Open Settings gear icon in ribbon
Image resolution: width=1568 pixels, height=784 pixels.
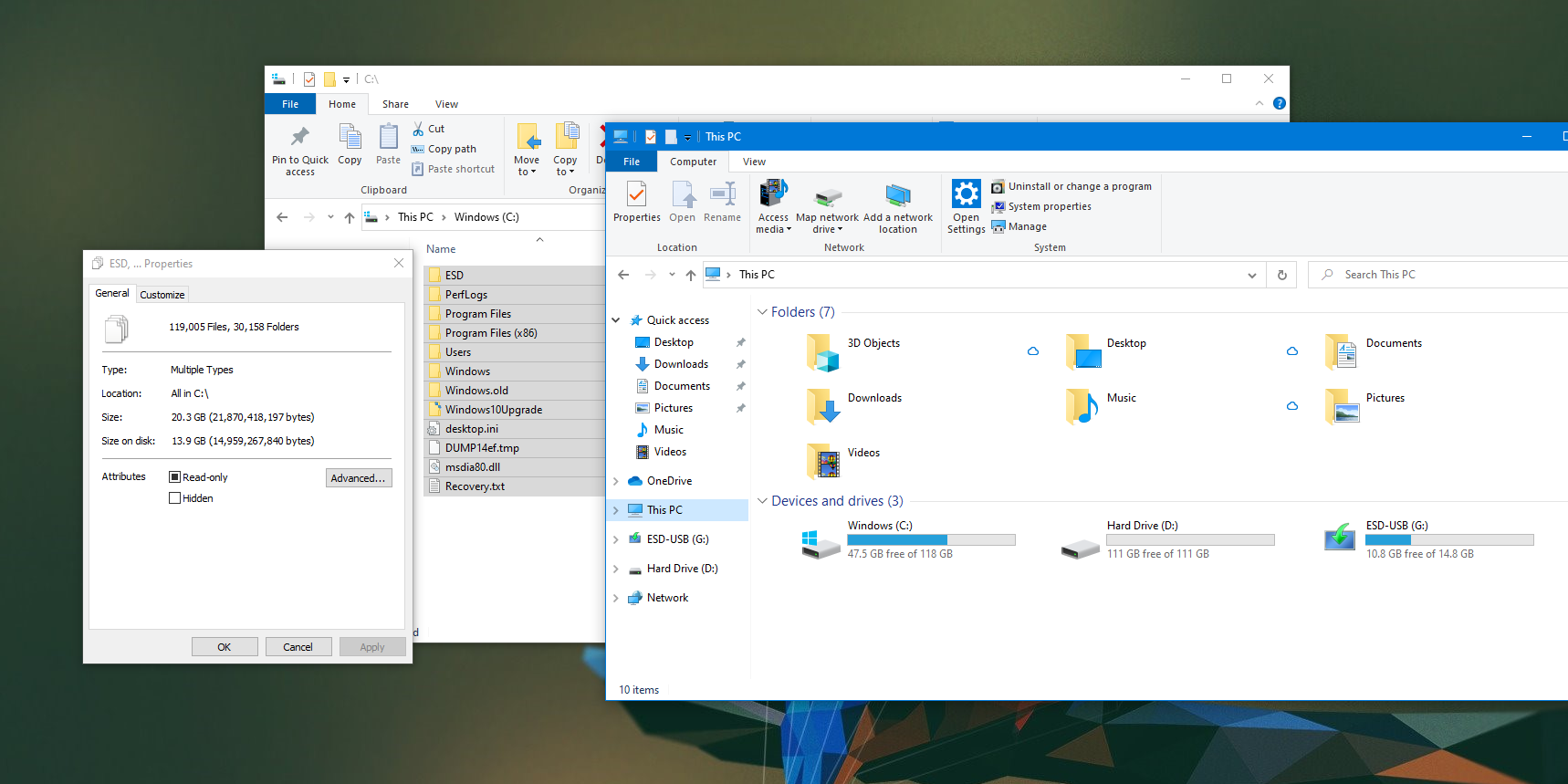966,193
